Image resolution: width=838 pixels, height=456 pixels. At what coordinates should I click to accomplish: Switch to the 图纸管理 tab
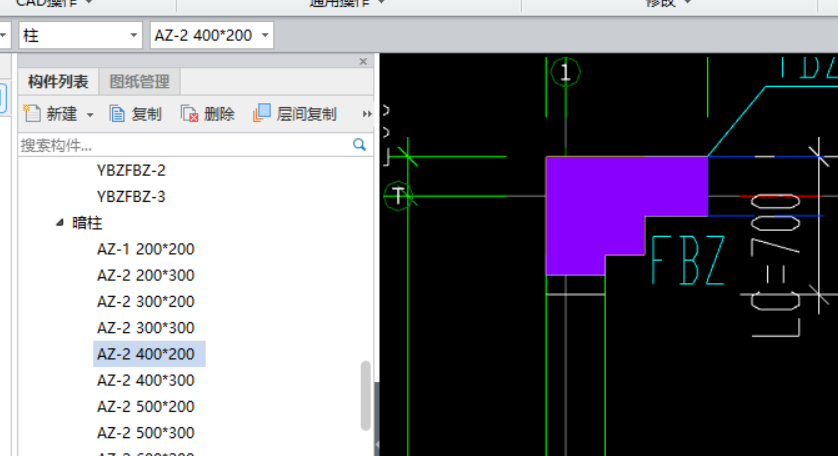tap(139, 82)
